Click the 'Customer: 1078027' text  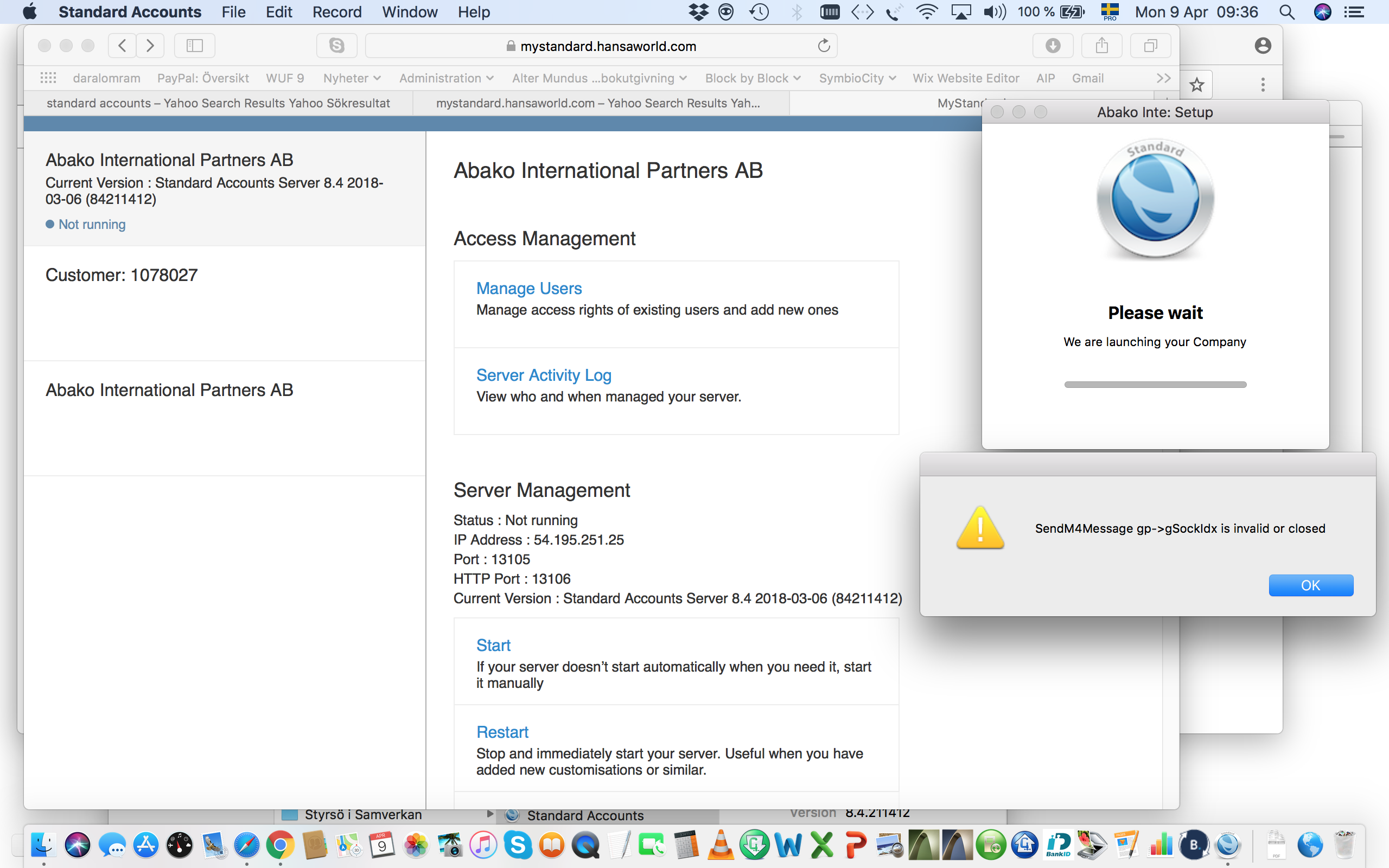click(121, 275)
